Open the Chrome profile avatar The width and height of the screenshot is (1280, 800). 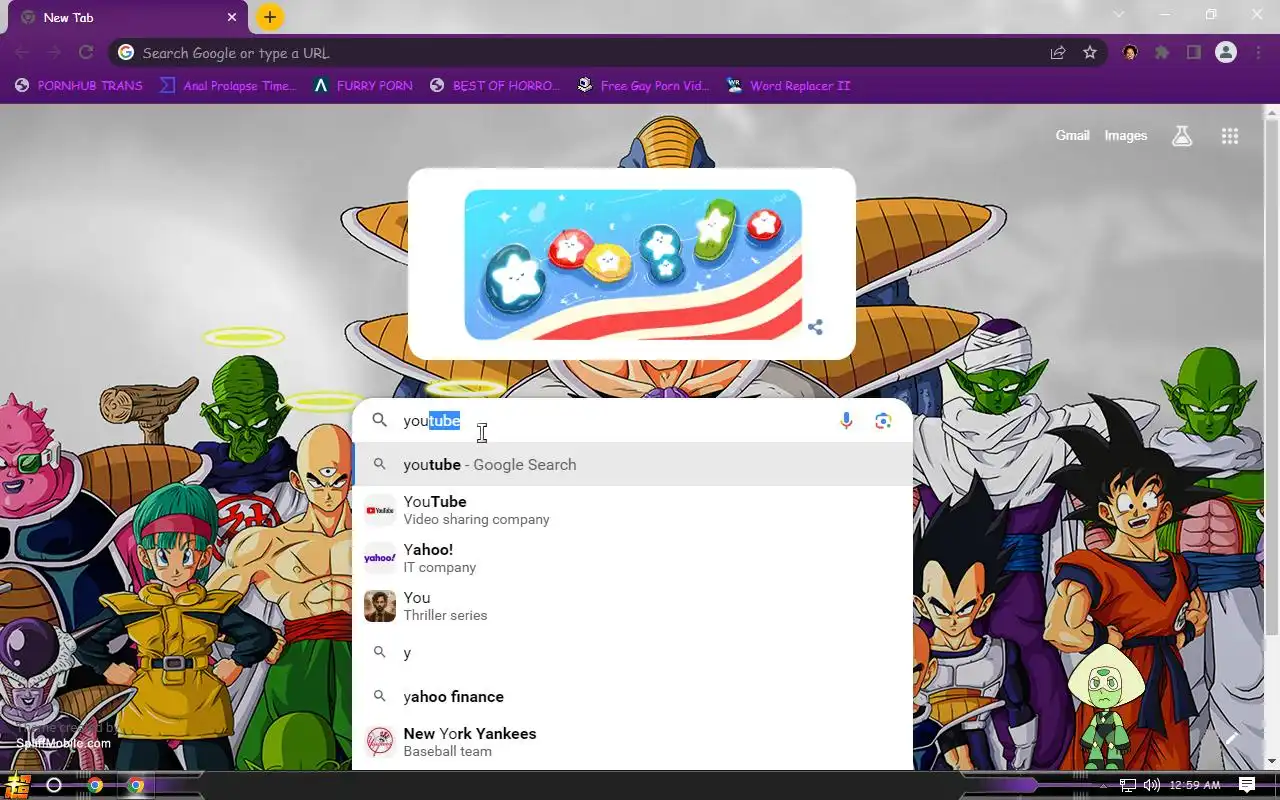click(1226, 53)
